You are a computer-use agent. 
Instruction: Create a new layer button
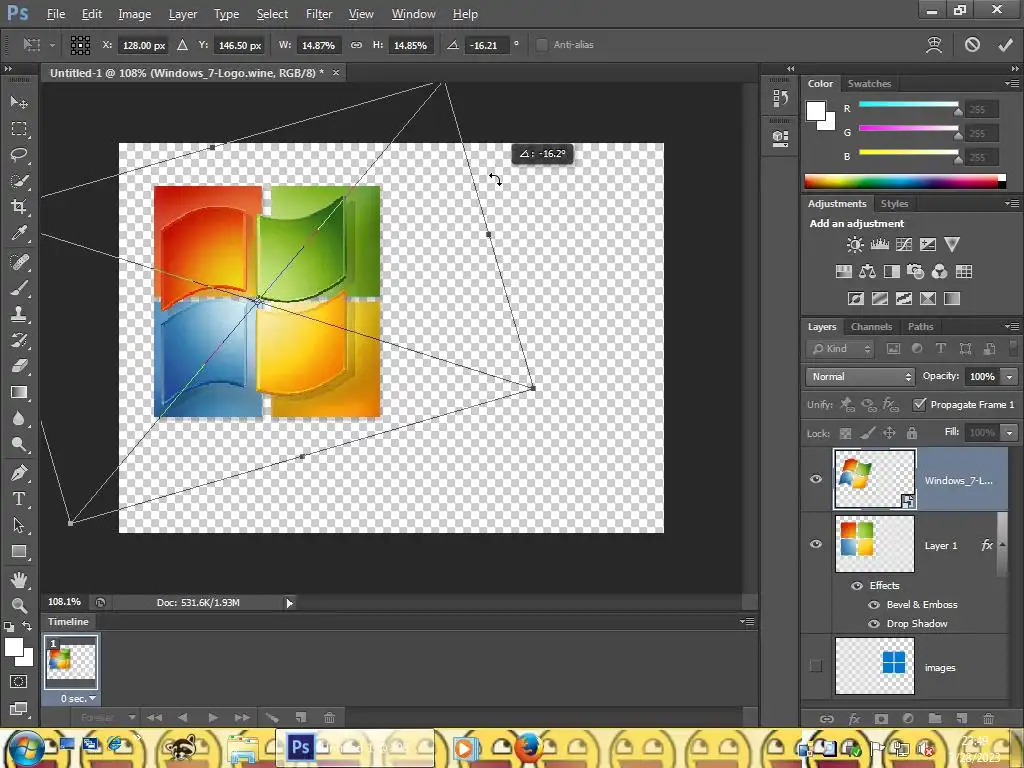click(961, 719)
